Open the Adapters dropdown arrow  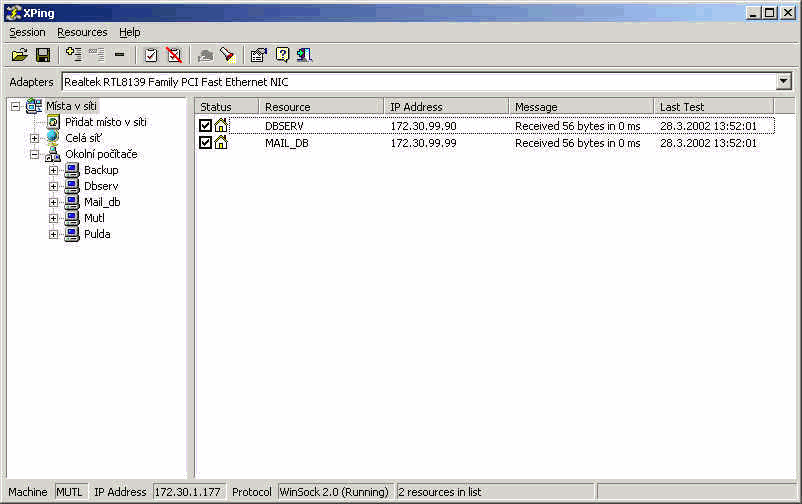pyautogui.click(x=784, y=81)
